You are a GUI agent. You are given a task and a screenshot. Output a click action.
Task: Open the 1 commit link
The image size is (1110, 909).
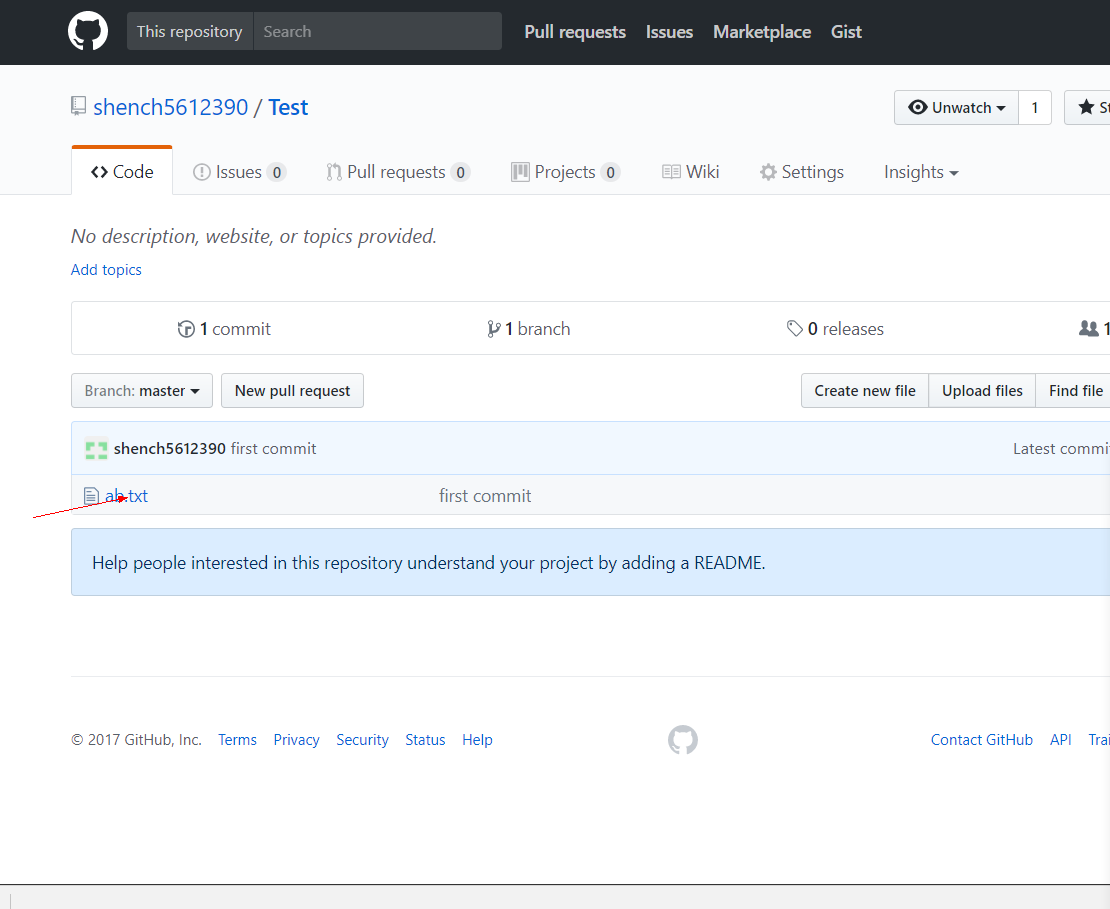(224, 329)
